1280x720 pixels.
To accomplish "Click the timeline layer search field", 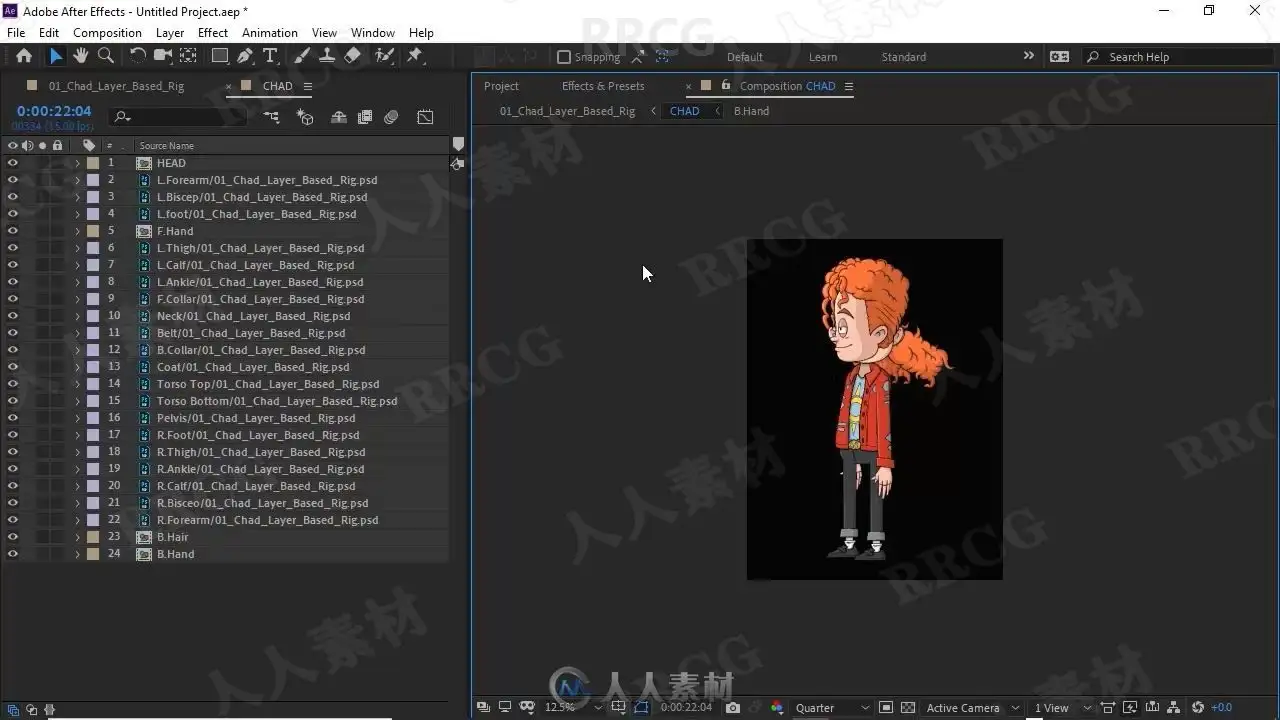I will [x=180, y=117].
